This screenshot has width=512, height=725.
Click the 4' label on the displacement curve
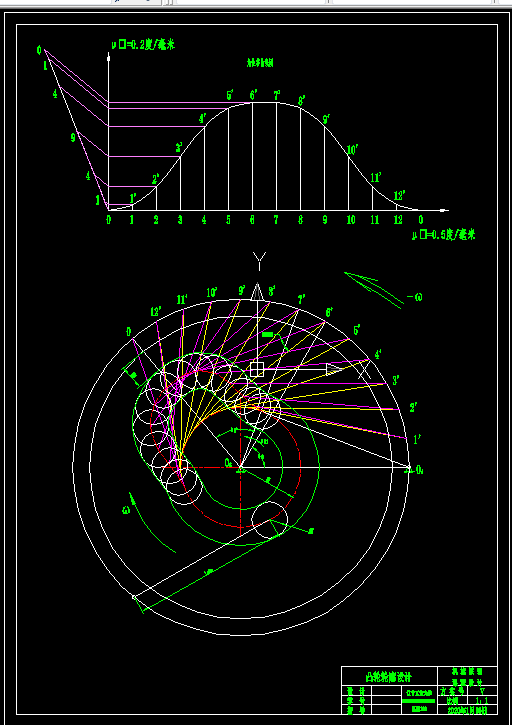coord(203,119)
